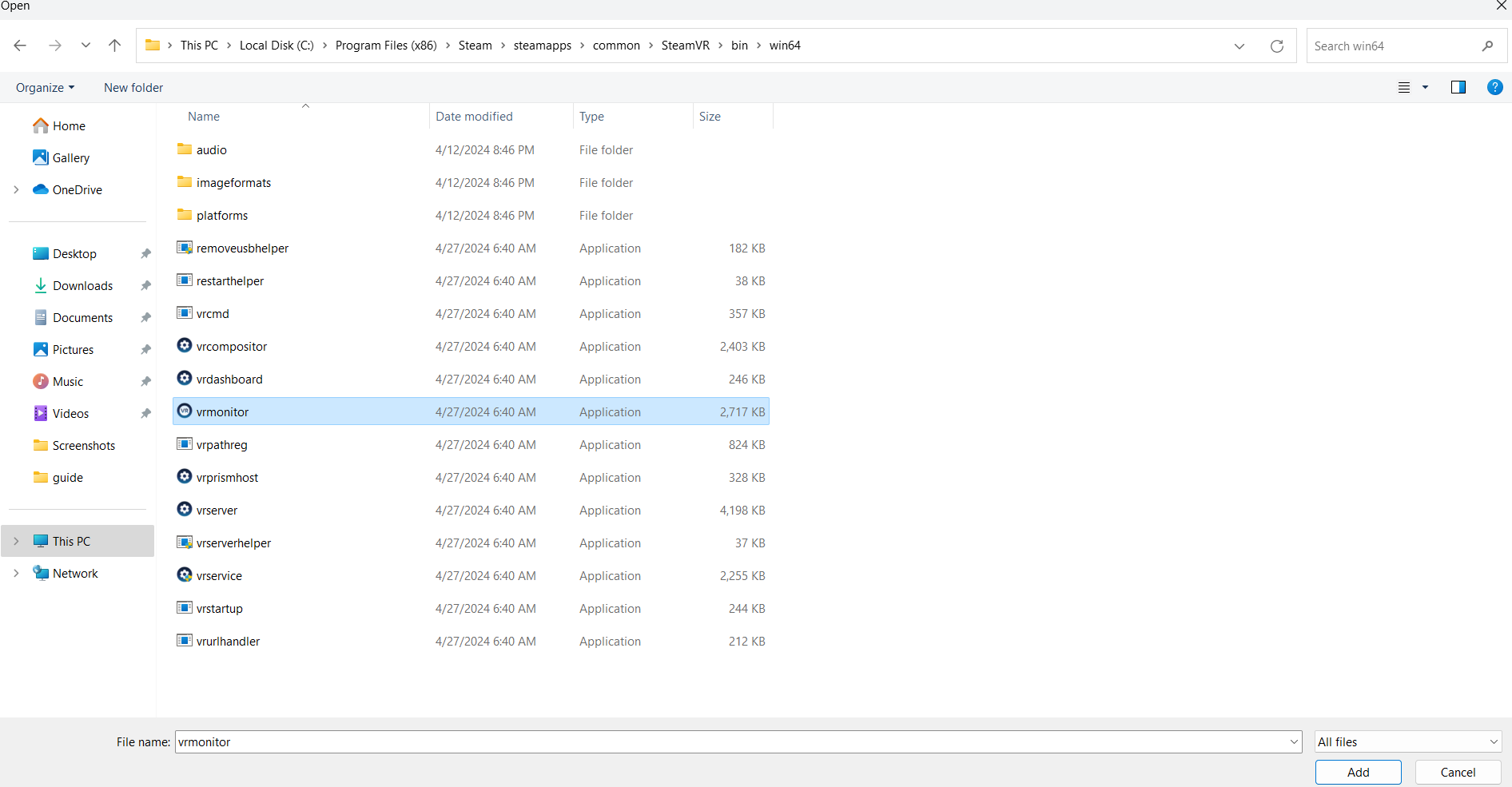
Task: Select the vrpathreg application icon
Action: pos(185,444)
